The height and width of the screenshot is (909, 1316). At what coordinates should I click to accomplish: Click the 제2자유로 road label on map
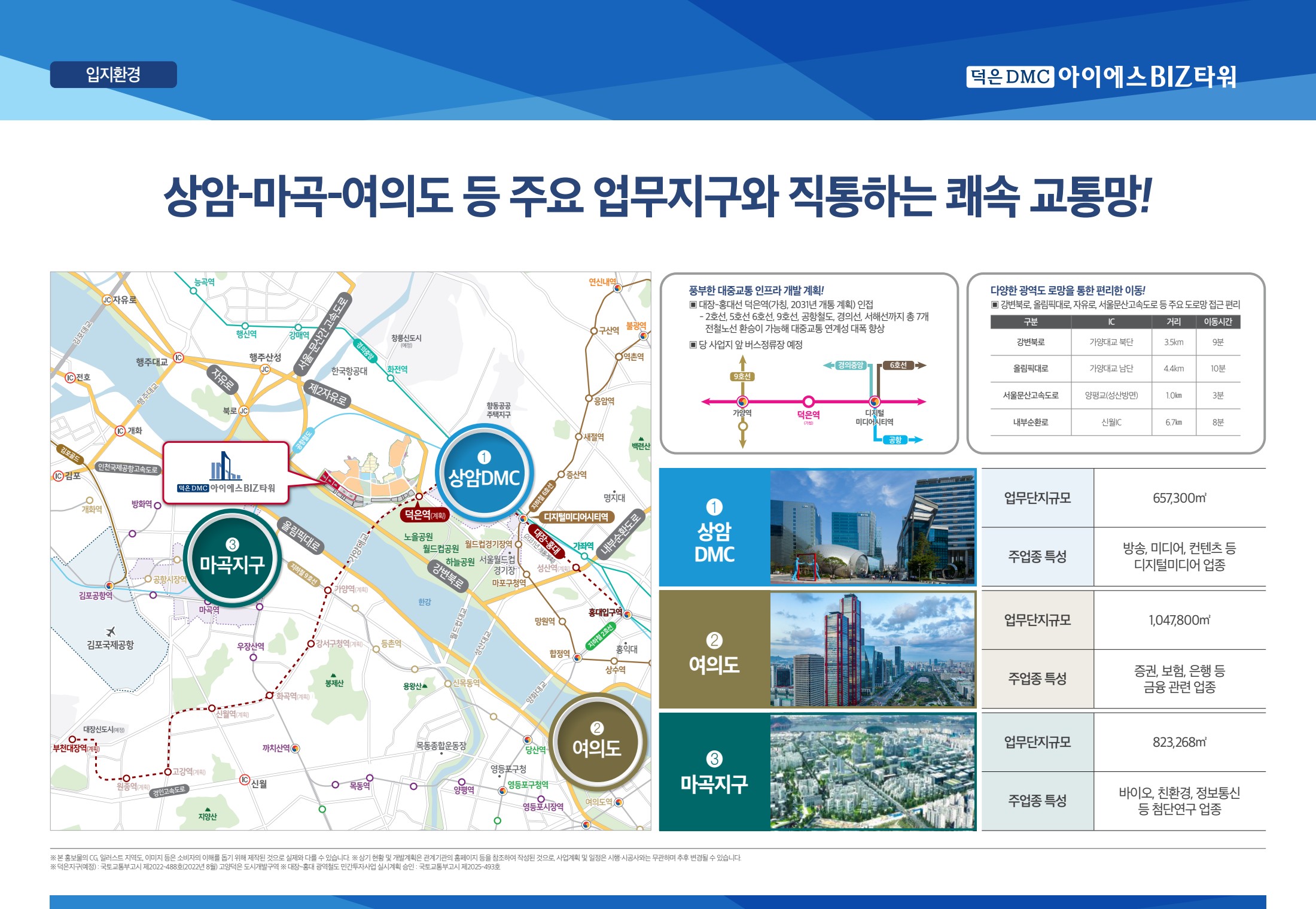[327, 393]
